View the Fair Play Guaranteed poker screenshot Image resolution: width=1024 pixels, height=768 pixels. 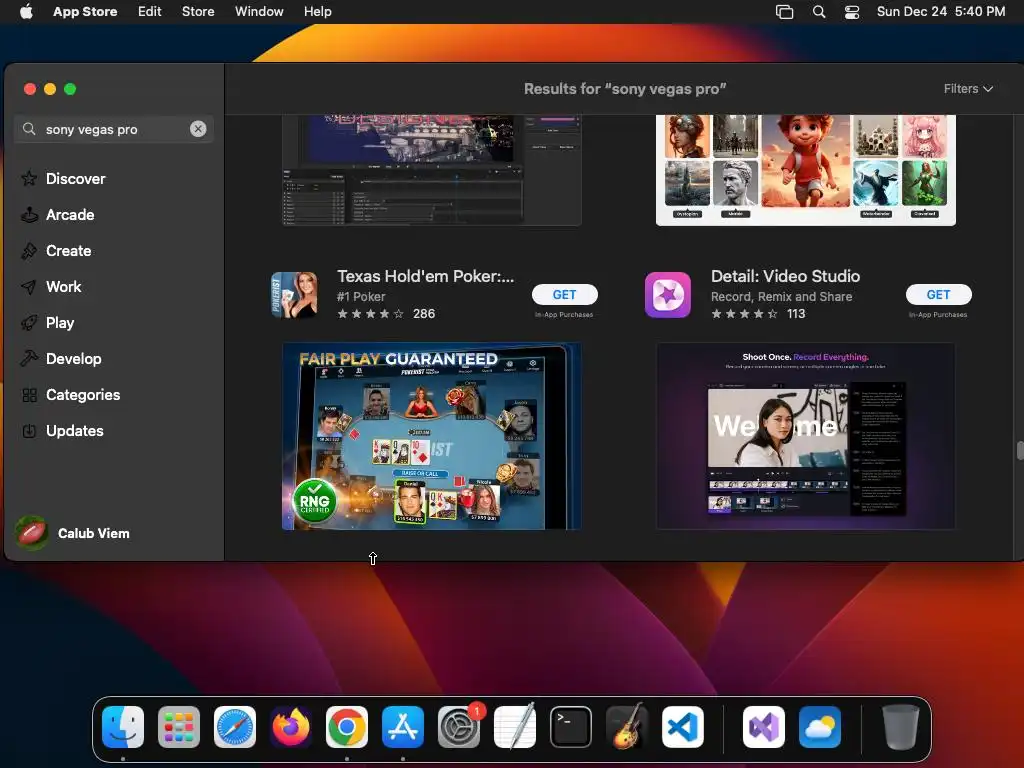[432, 436]
